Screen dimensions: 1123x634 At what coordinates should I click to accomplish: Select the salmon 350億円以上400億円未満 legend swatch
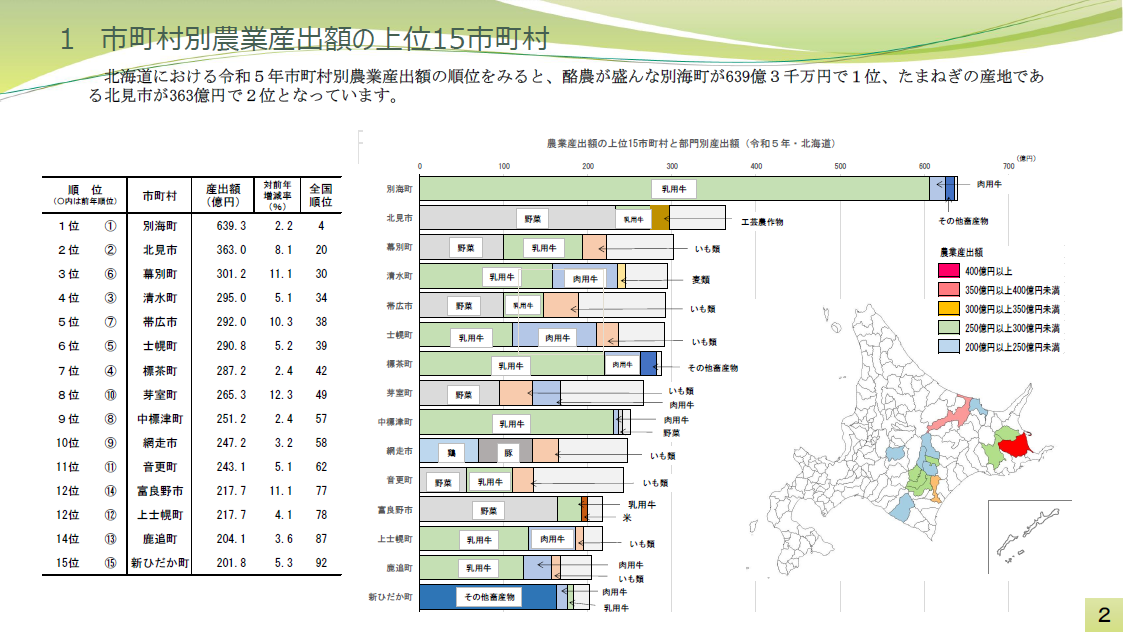pos(949,289)
